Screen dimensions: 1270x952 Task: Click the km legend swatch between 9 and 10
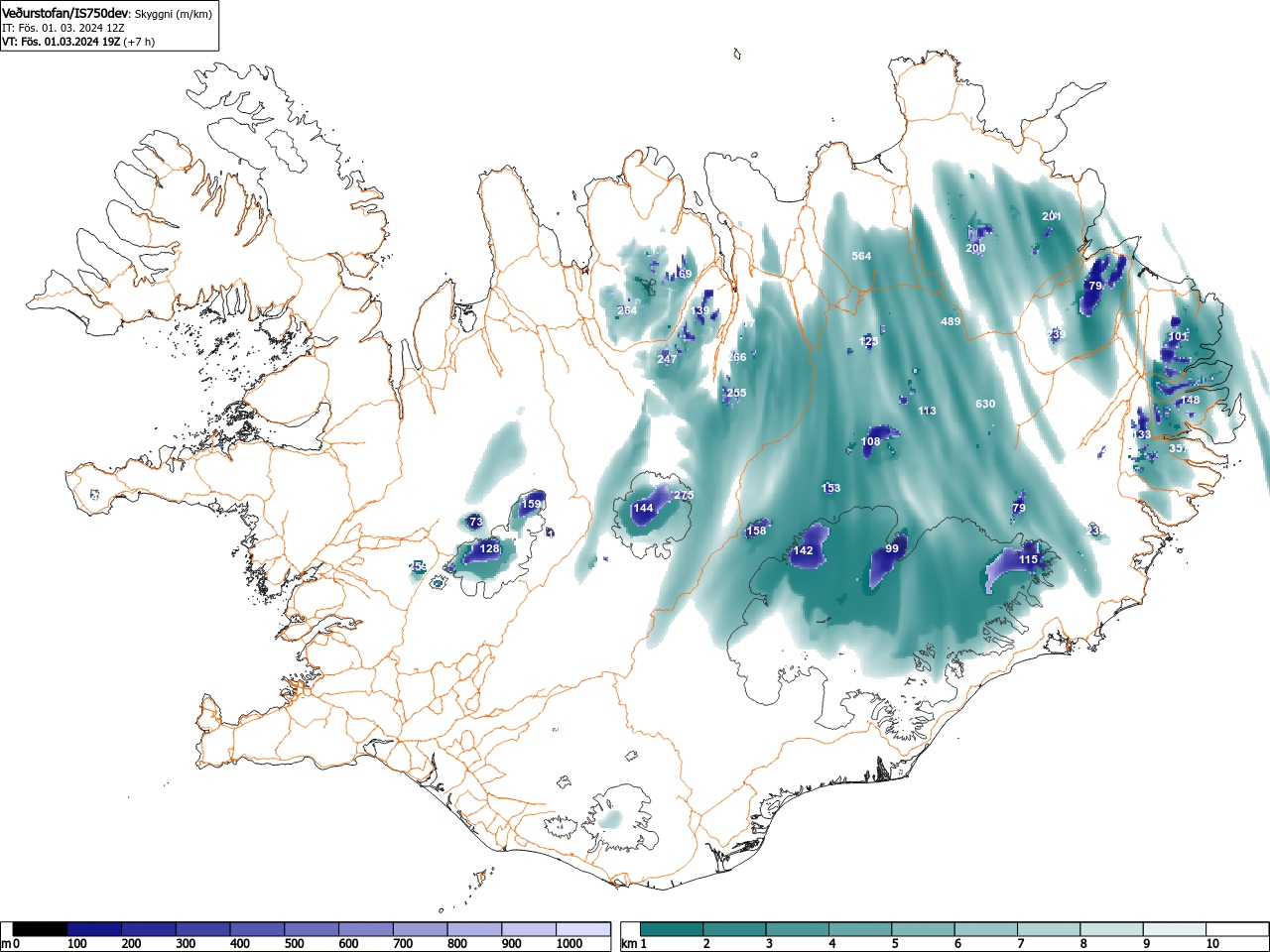(1176, 929)
